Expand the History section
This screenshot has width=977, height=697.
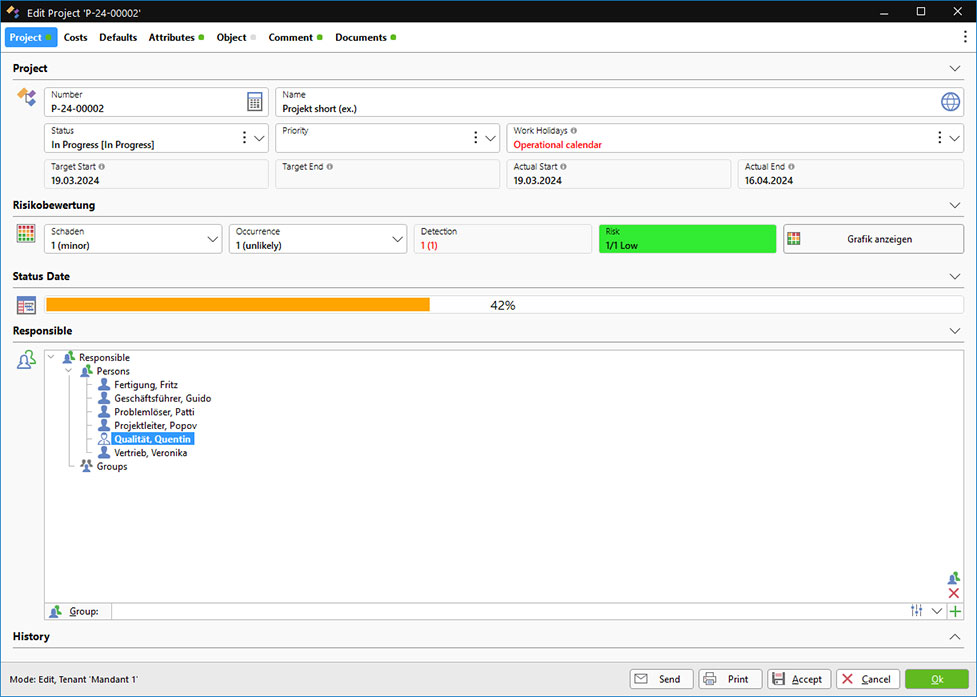(954, 636)
